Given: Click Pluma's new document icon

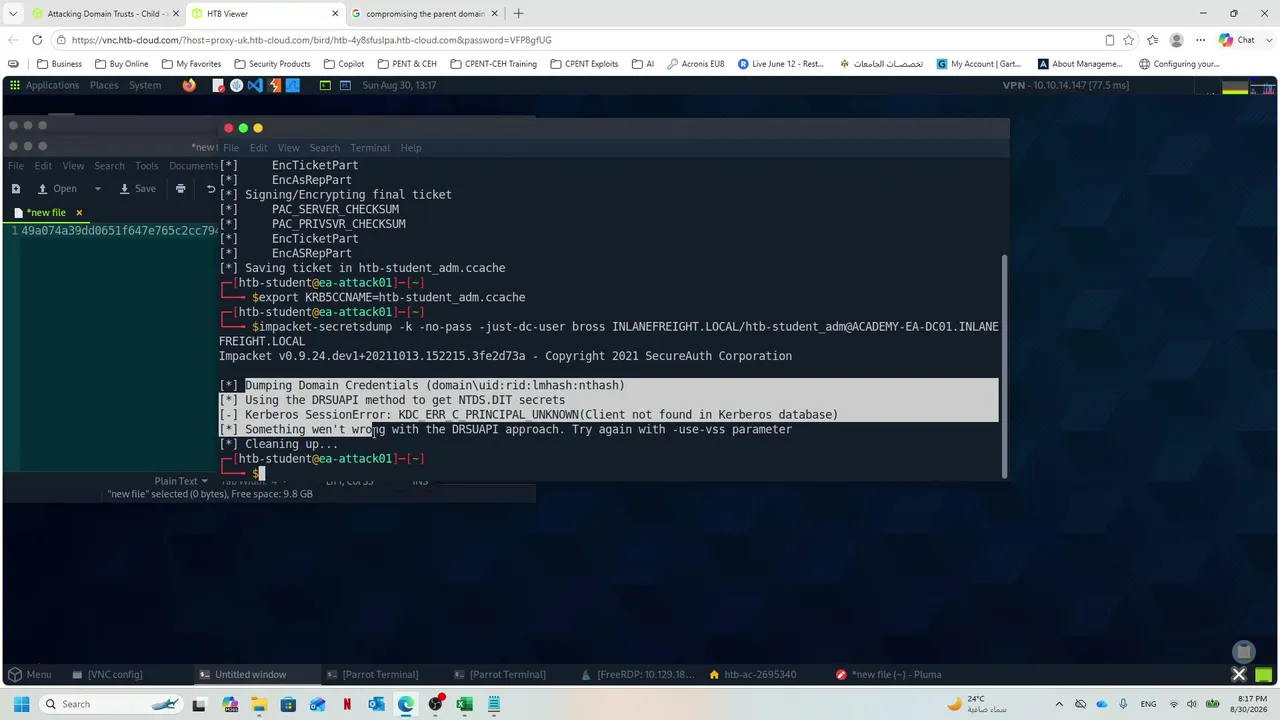Looking at the screenshot, I should click(x=15, y=189).
